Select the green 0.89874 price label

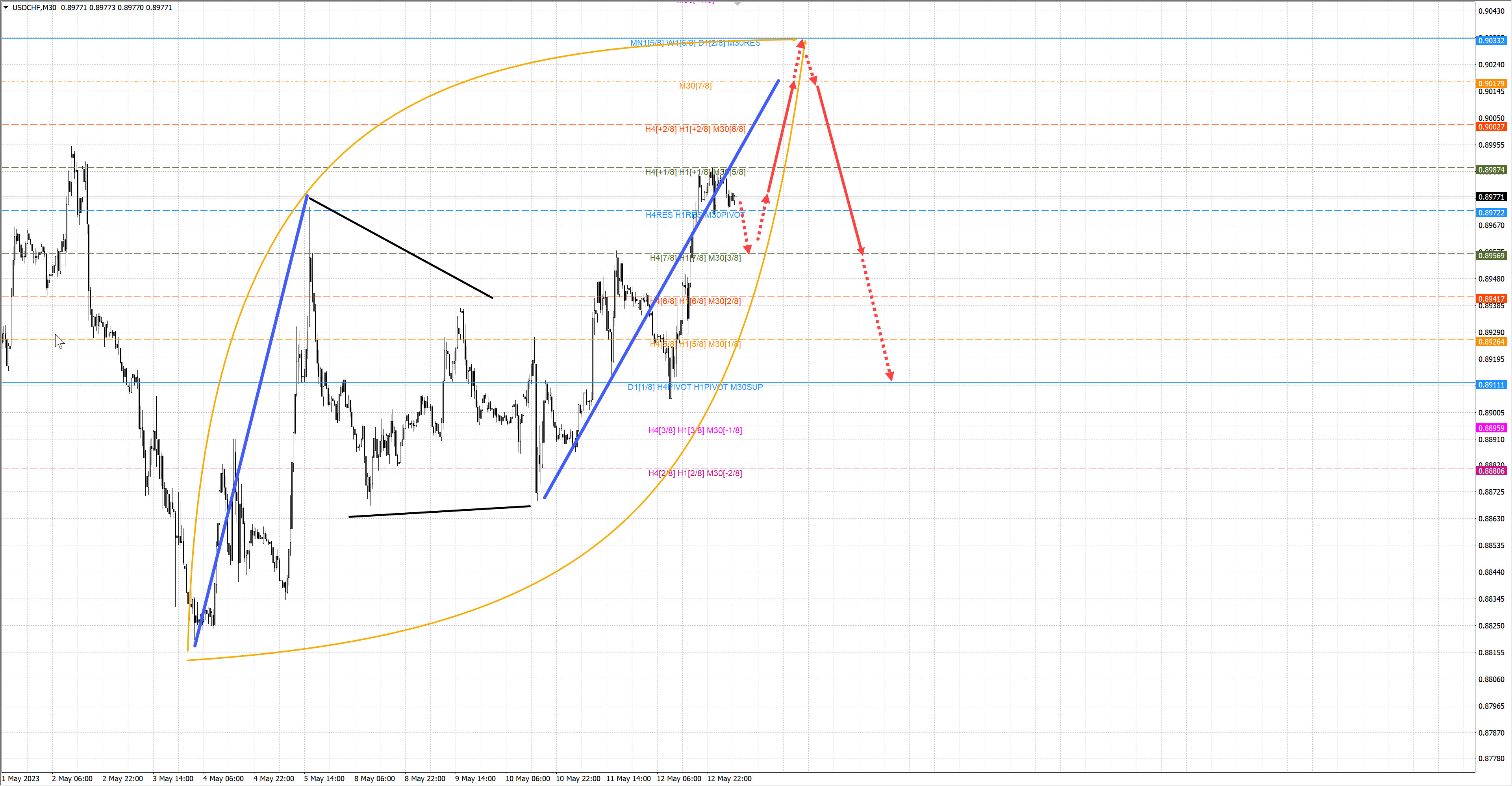click(x=1492, y=170)
